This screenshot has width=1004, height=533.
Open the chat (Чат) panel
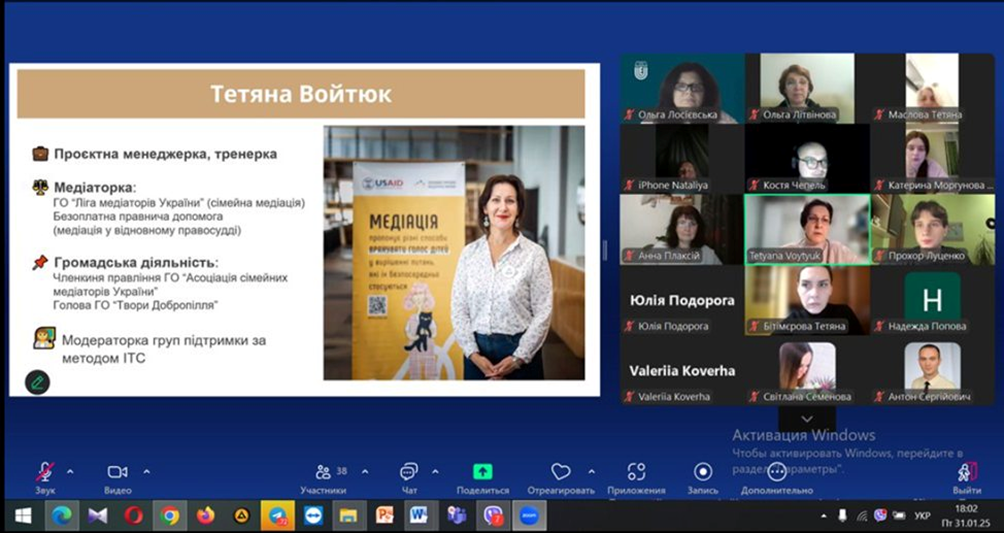[x=408, y=472]
